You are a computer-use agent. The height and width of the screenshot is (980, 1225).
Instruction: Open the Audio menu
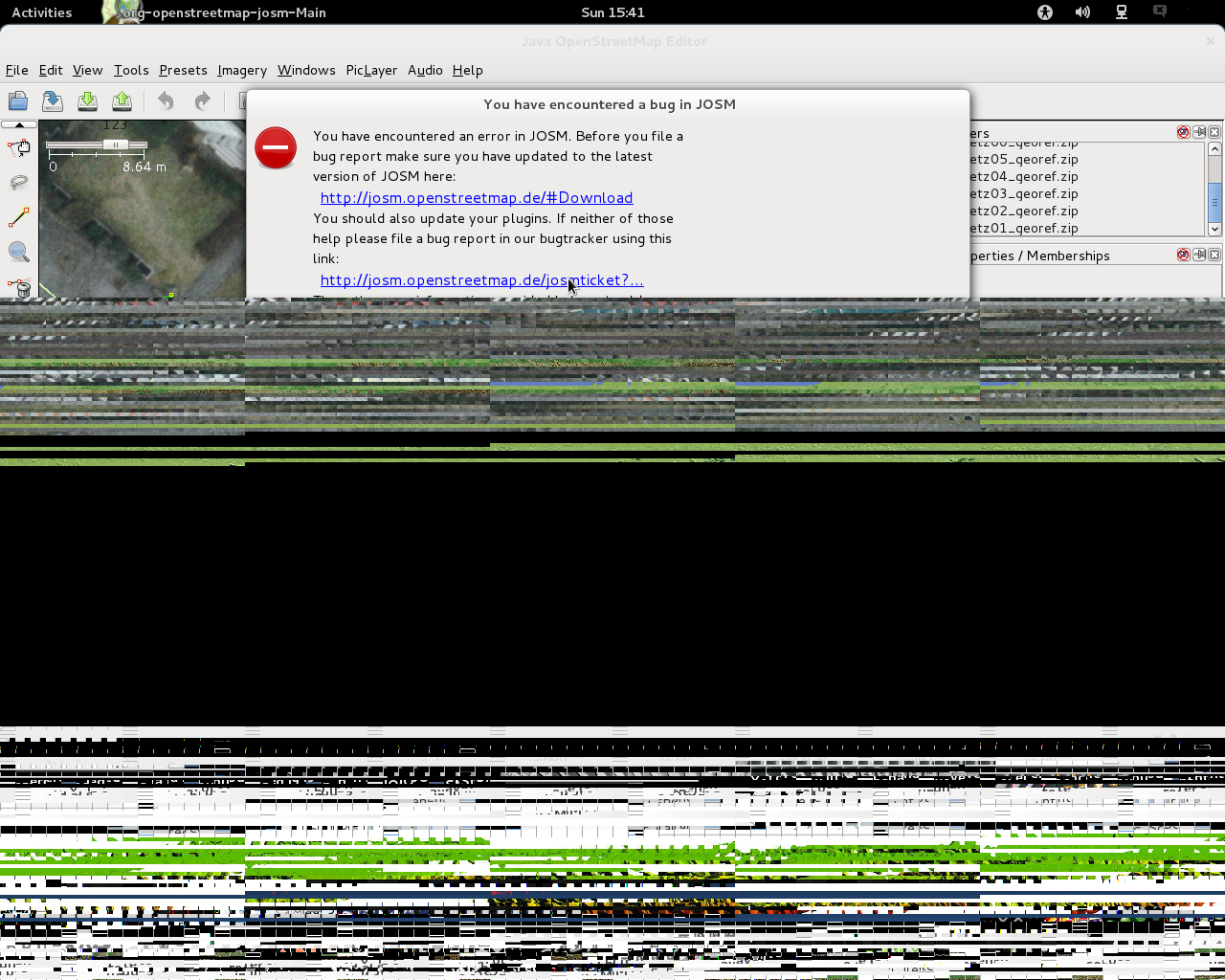(425, 70)
